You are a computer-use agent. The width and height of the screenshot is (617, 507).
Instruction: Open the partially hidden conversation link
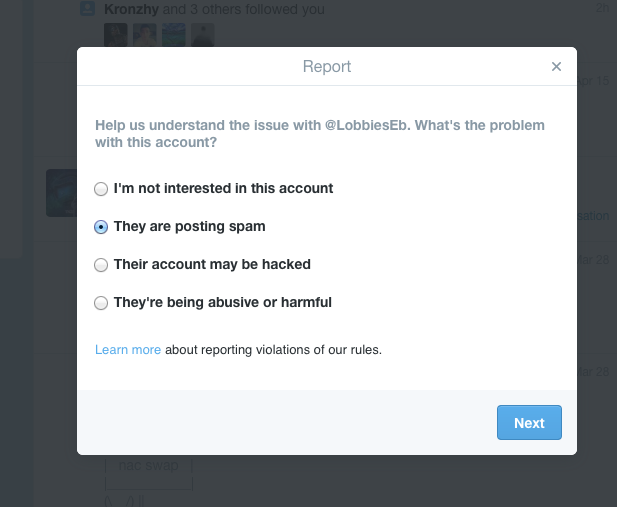coord(593,216)
